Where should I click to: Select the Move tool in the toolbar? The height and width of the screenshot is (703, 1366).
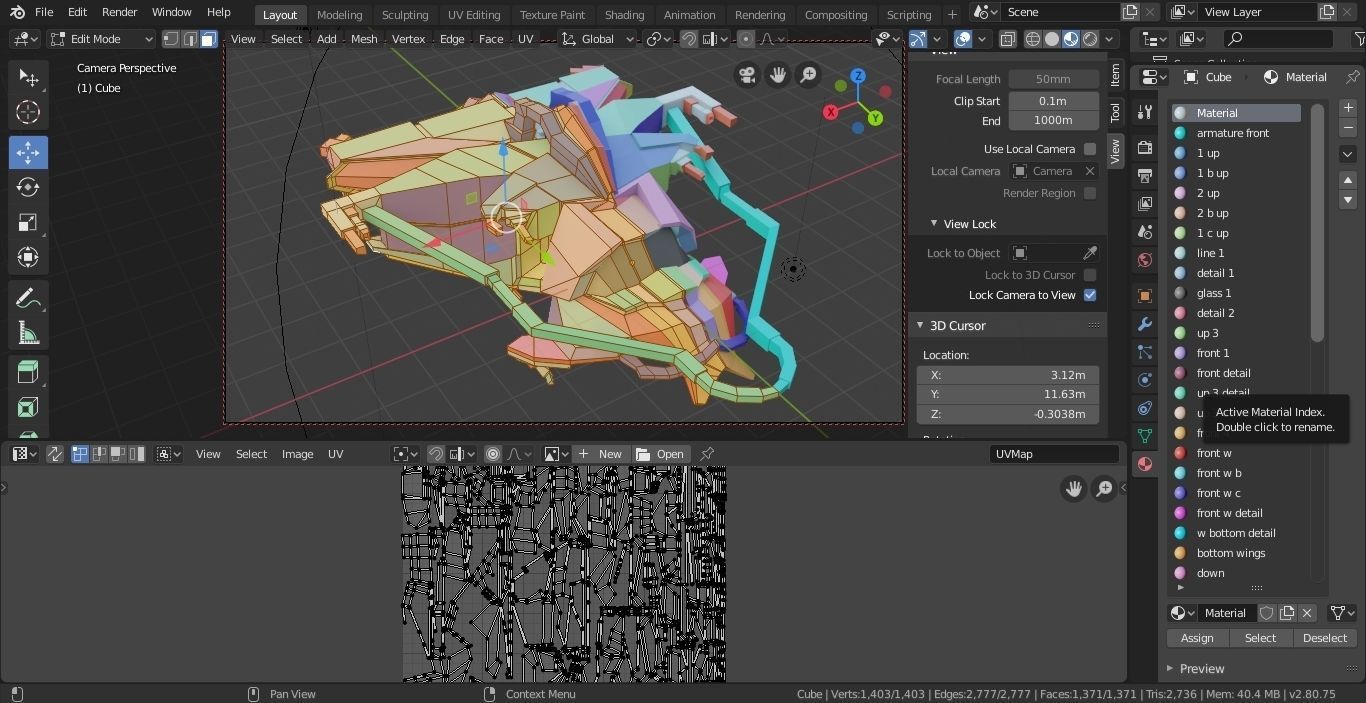[28, 152]
